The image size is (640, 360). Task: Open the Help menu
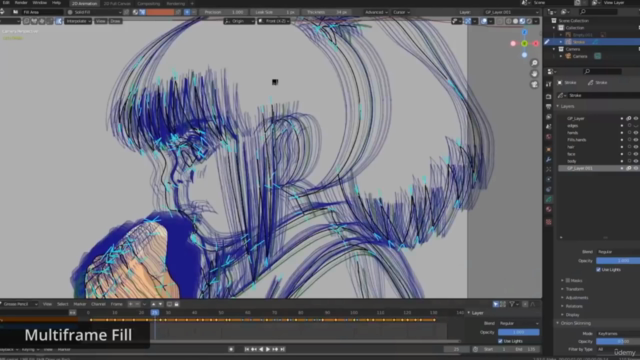(56, 3)
